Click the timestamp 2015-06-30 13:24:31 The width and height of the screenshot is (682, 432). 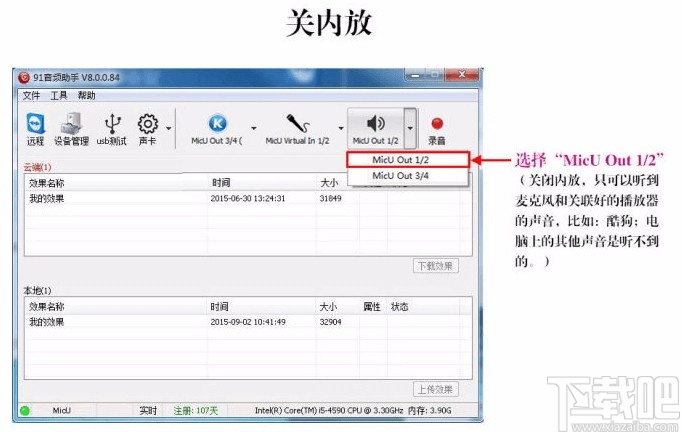248,198
